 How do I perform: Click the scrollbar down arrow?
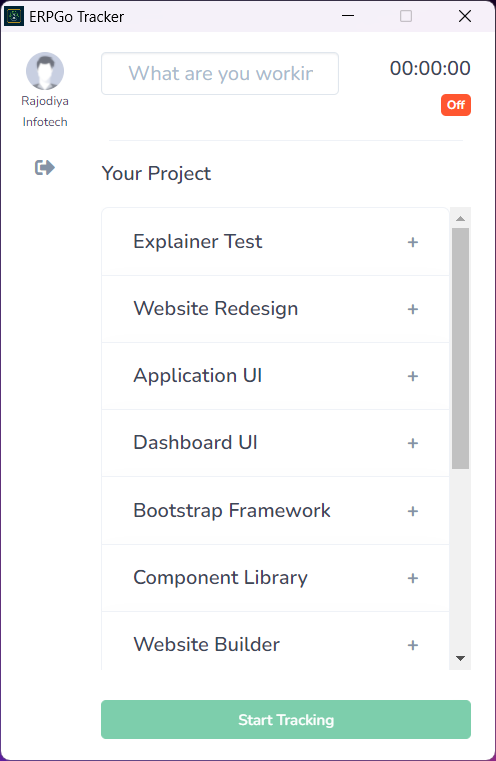point(460,658)
